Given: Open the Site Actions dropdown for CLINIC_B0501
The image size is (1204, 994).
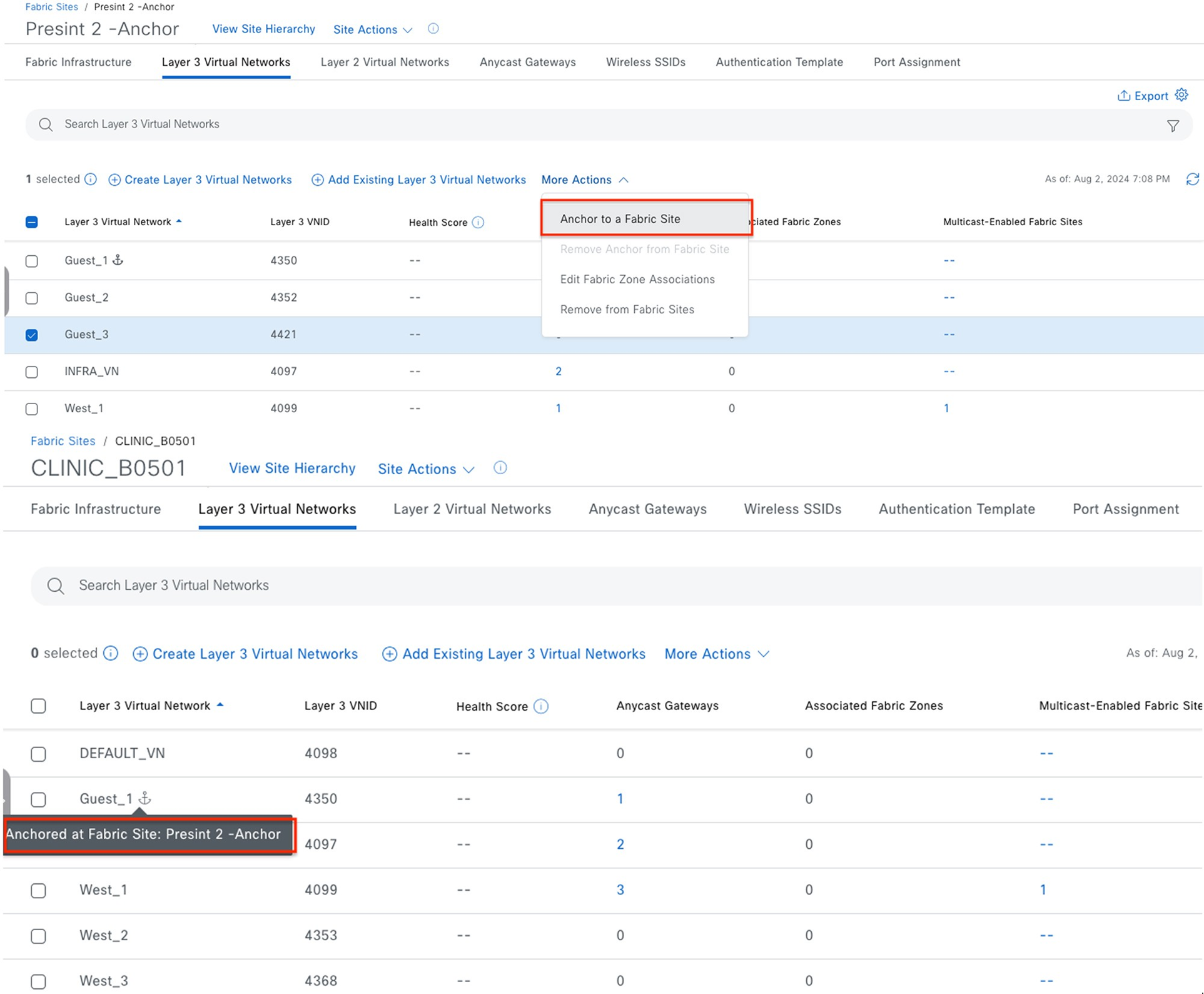Looking at the screenshot, I should pos(425,469).
